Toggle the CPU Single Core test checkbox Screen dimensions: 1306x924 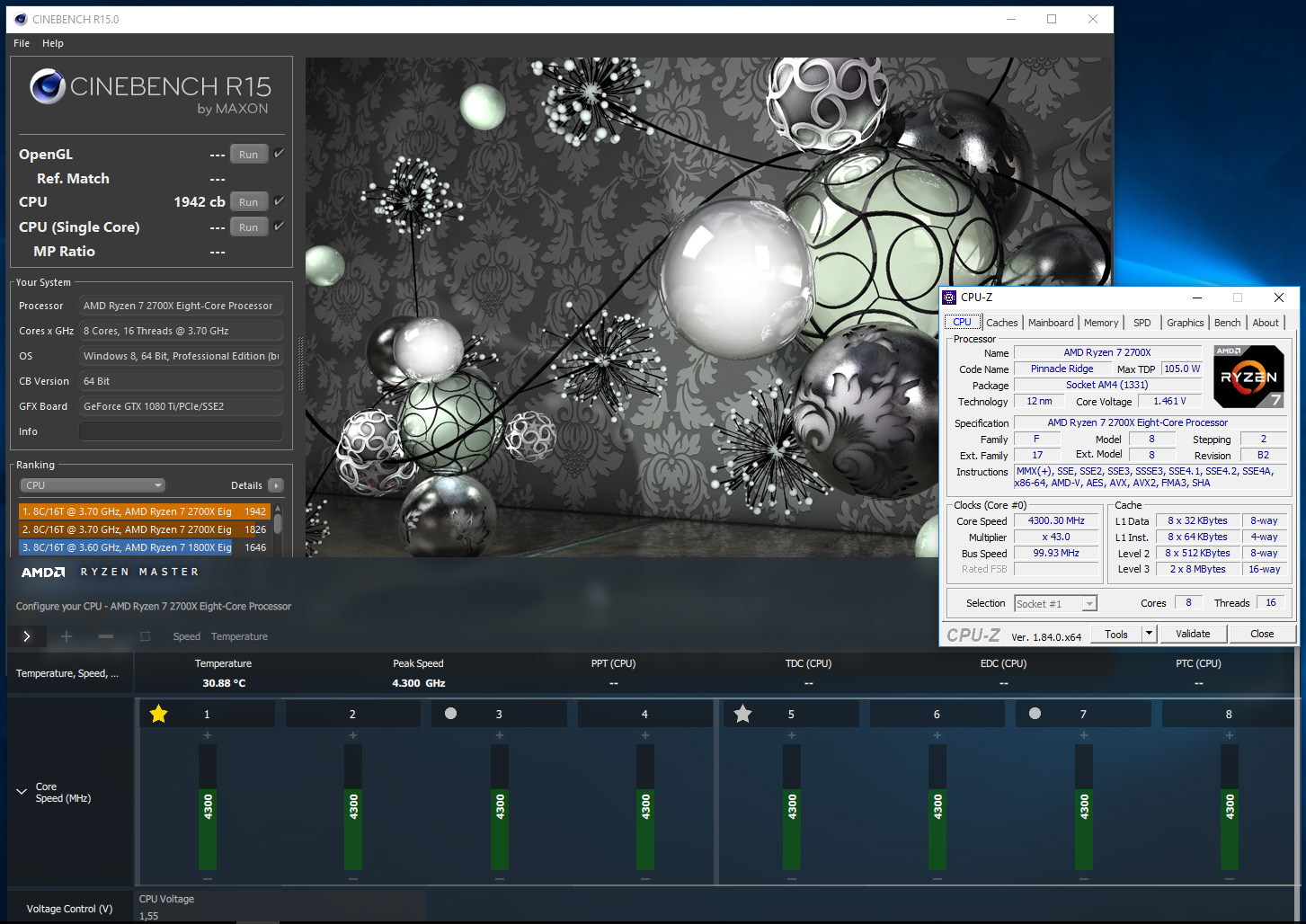tap(279, 227)
